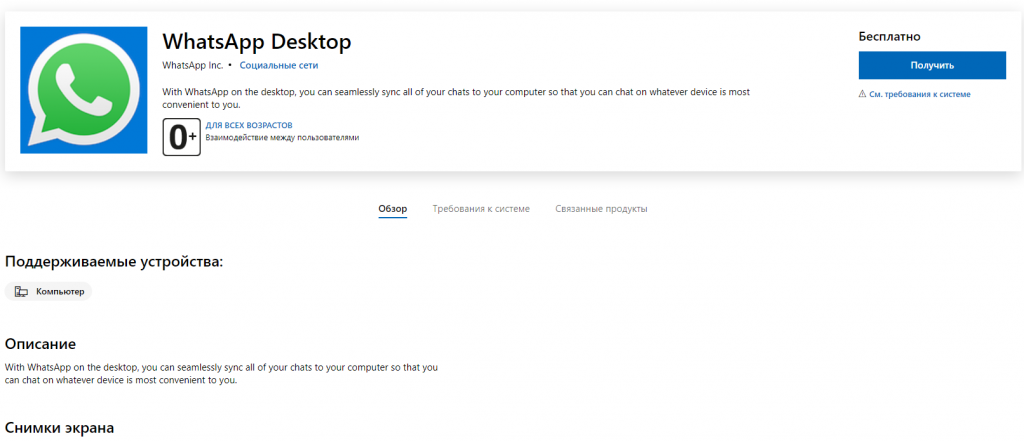Viewport: 1024px width, 441px height.
Task: Switch to the Требования к системе tab
Action: (481, 209)
